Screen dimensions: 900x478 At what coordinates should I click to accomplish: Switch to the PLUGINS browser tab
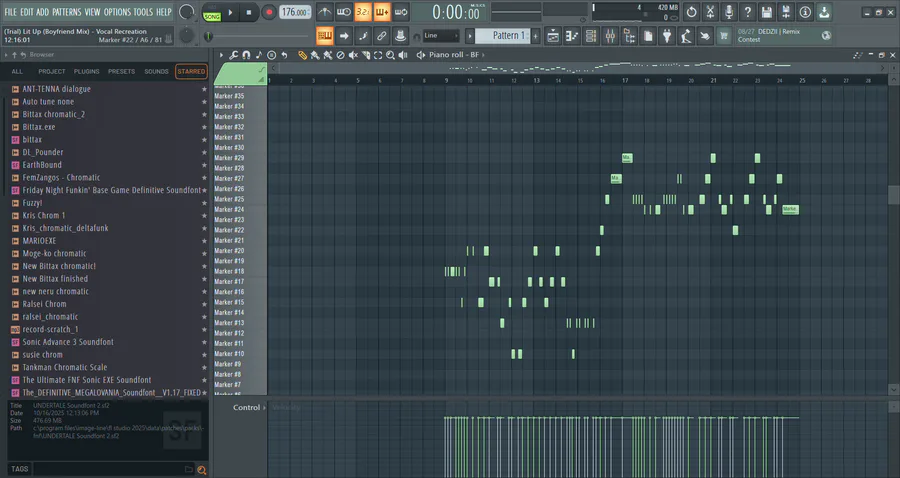click(87, 72)
